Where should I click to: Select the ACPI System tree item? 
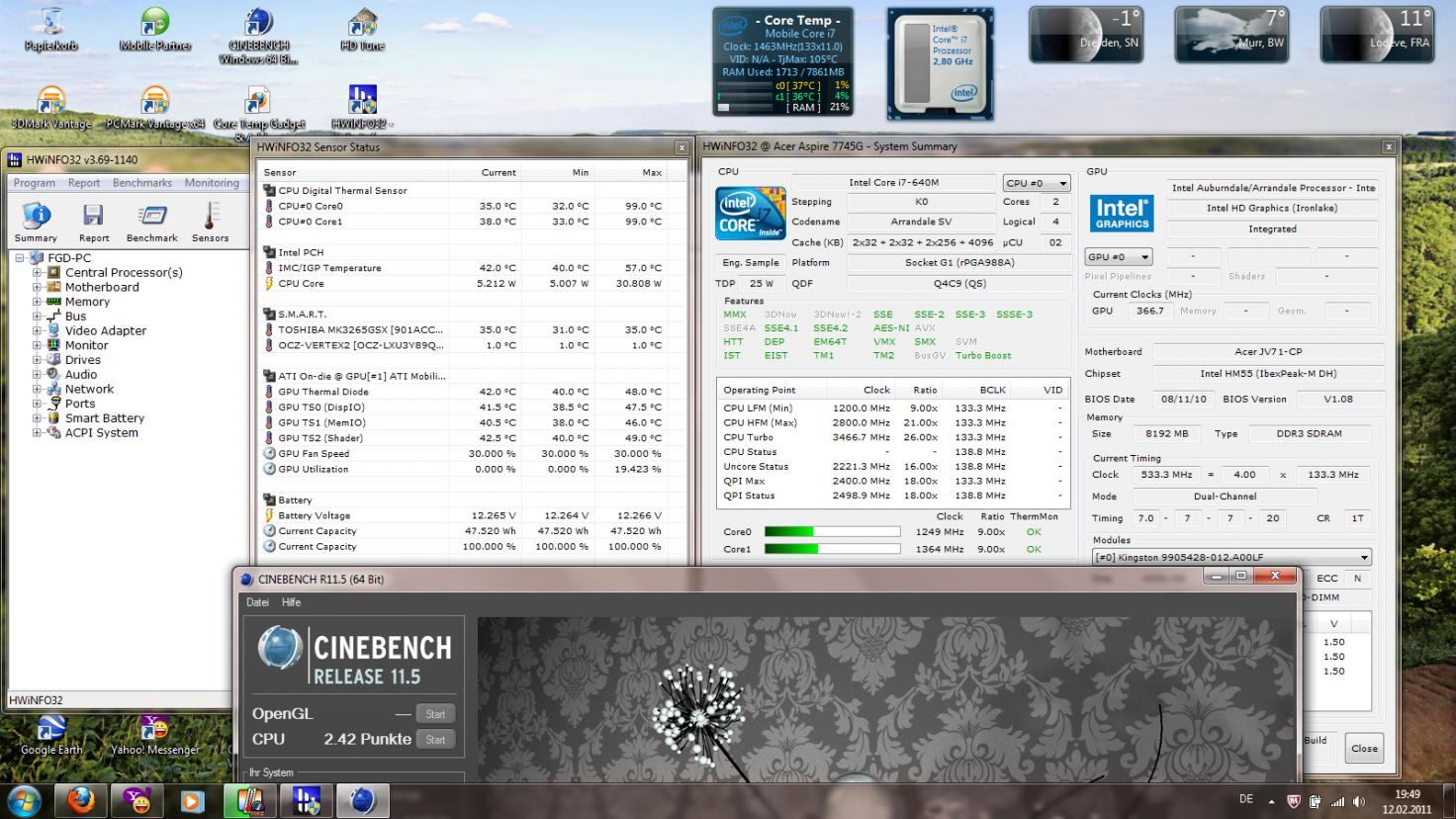click(102, 433)
